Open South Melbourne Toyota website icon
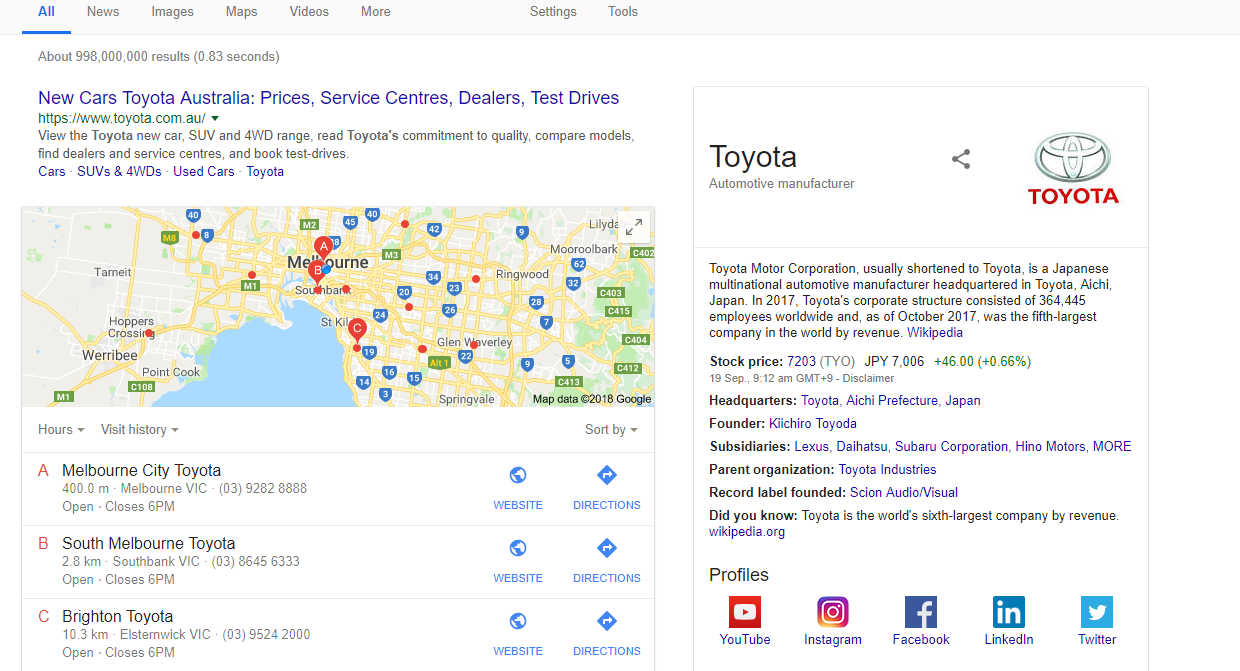Screen dimensions: 1240x671 [518, 548]
